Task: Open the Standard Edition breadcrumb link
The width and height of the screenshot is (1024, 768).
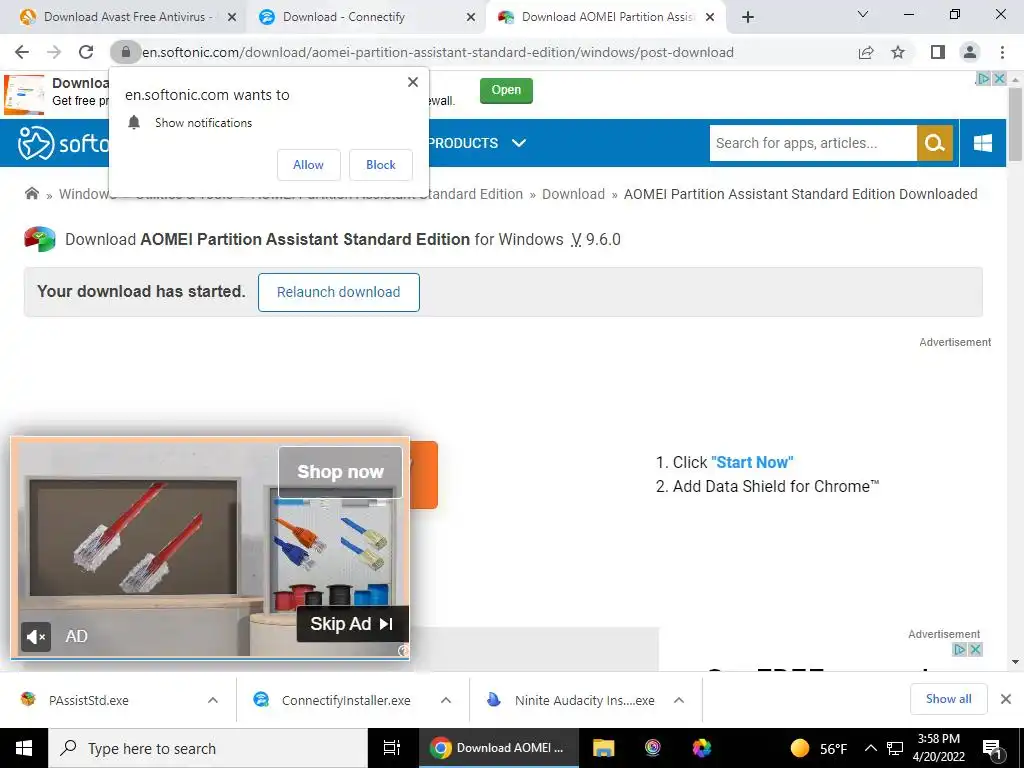Action: click(x=387, y=194)
